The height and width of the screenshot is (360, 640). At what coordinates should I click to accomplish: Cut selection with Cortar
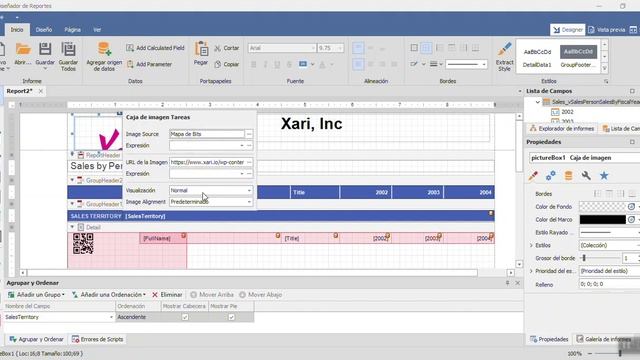227,48
